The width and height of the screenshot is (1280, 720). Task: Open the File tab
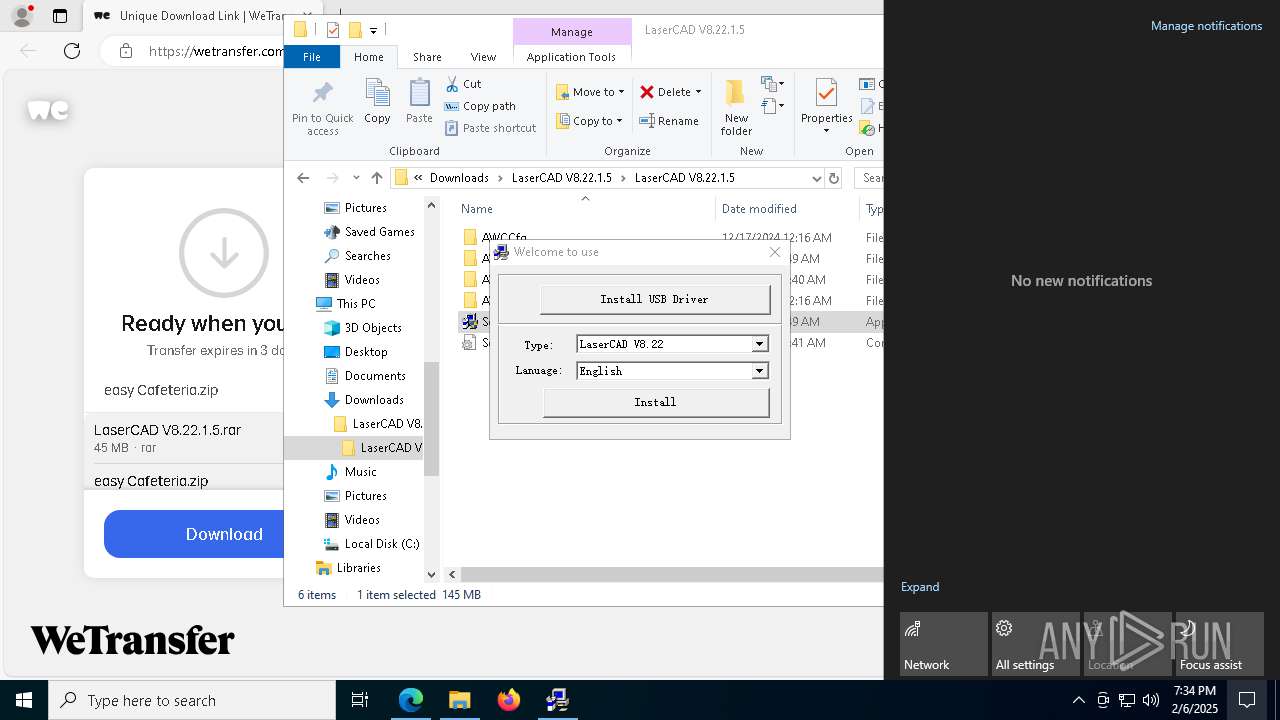(312, 57)
